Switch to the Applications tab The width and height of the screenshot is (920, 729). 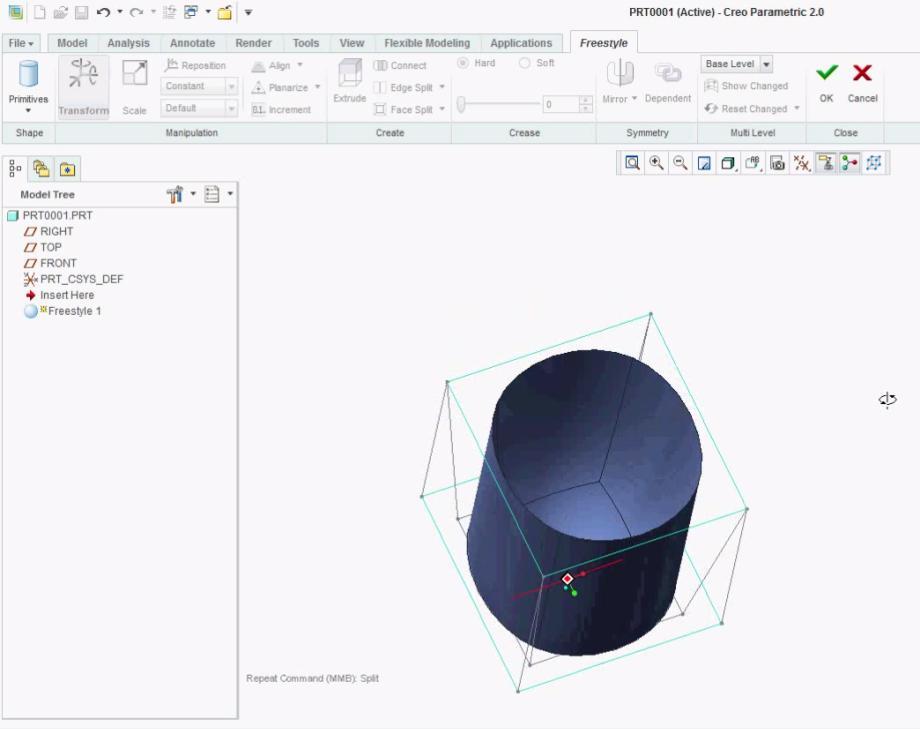(521, 43)
